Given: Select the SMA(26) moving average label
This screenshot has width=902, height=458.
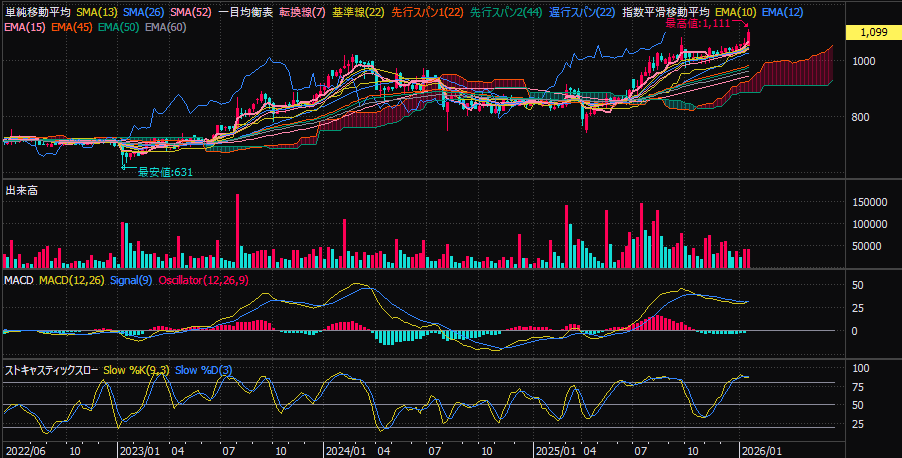Looking at the screenshot, I should [x=143, y=12].
